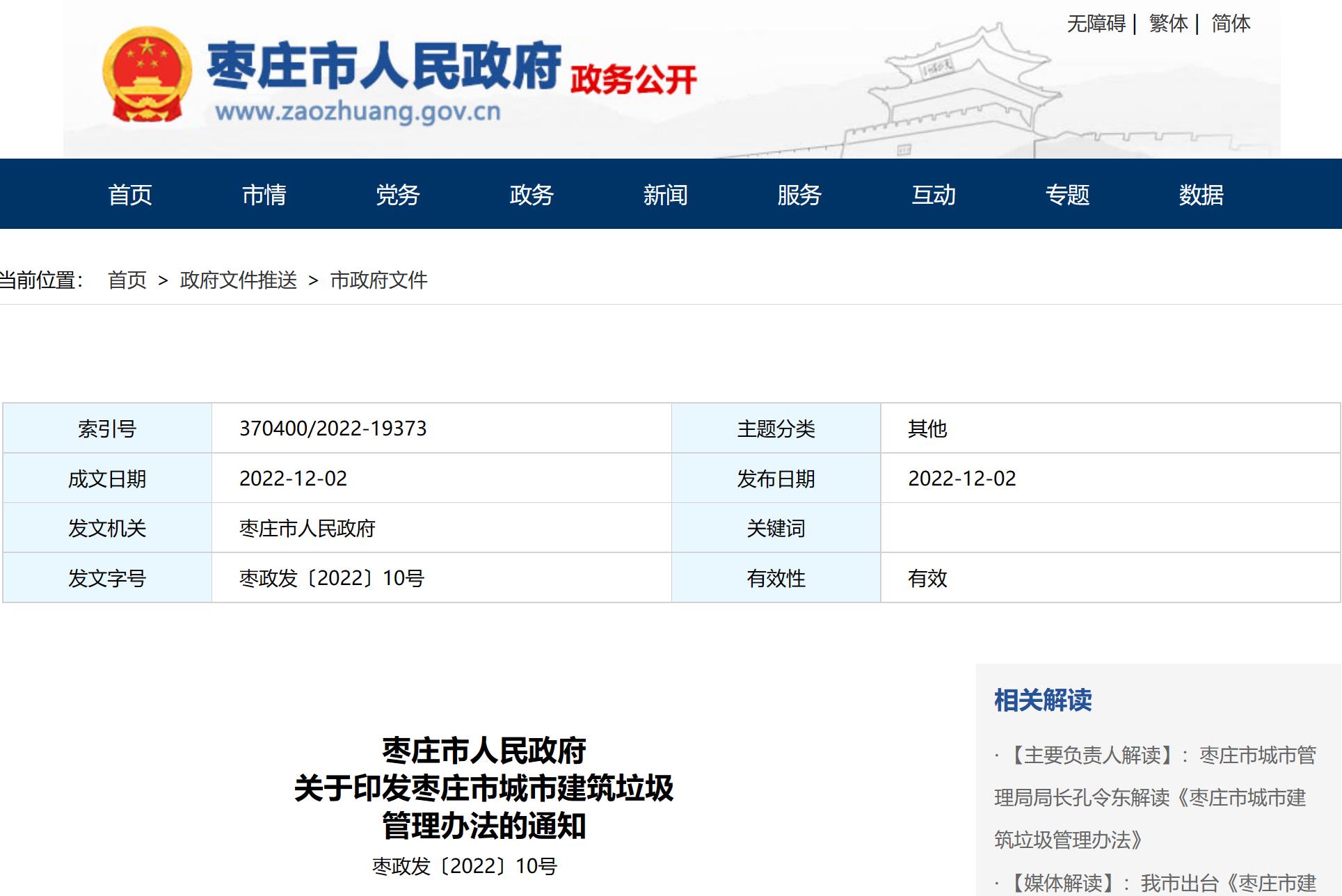This screenshot has height=896, width=1342.
Task: Click the 成文日期 value 2022-12-02
Action: tap(293, 479)
